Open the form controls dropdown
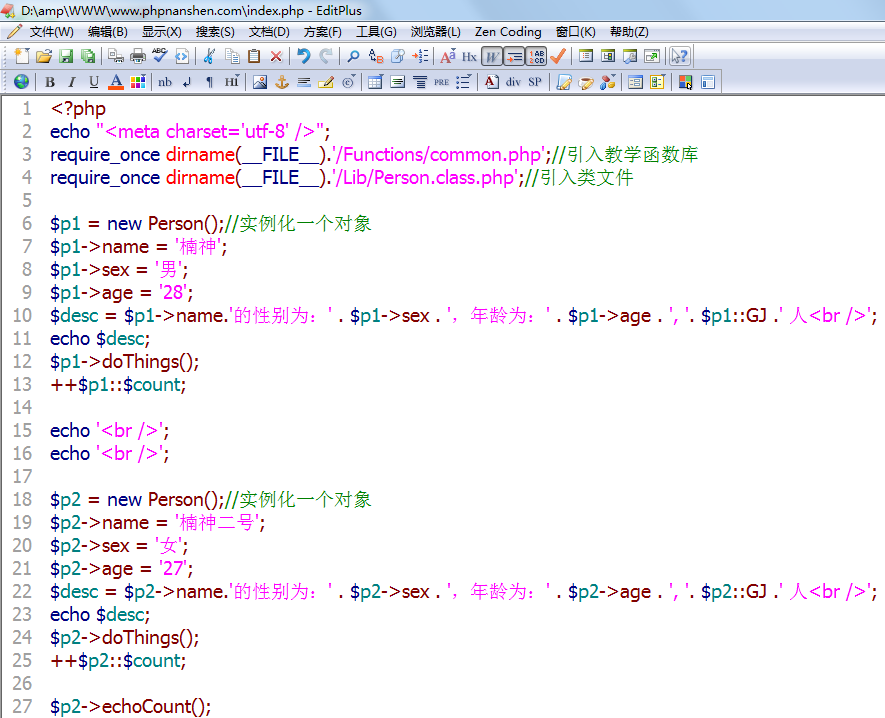885x718 pixels. (x=658, y=82)
